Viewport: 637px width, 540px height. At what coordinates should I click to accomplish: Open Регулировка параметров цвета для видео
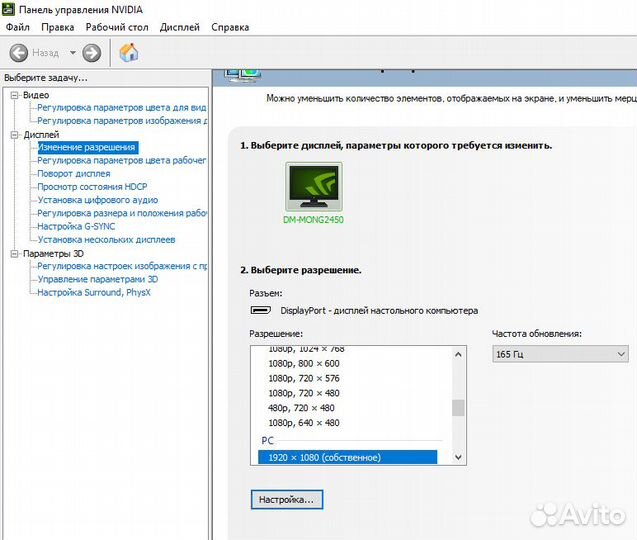[121, 108]
